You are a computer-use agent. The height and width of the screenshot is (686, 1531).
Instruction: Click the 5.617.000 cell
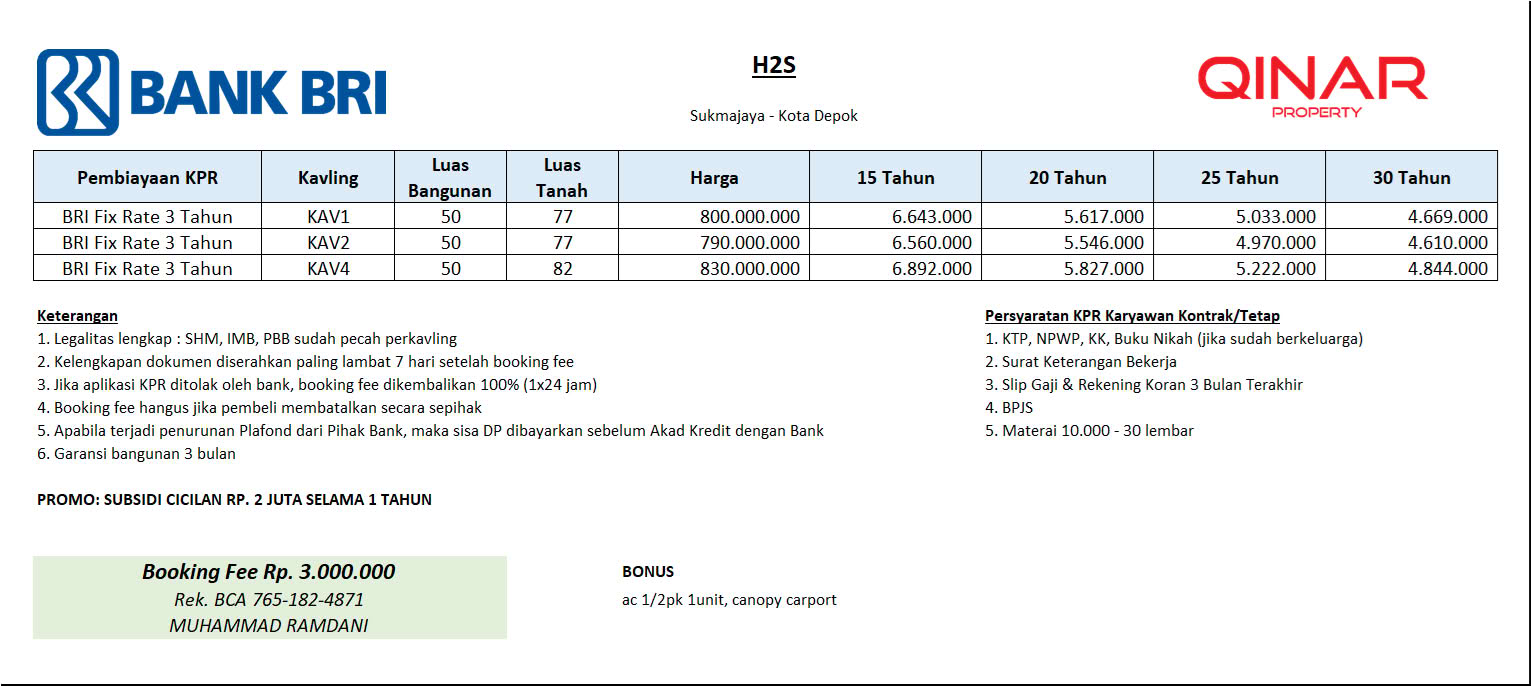pos(1068,216)
